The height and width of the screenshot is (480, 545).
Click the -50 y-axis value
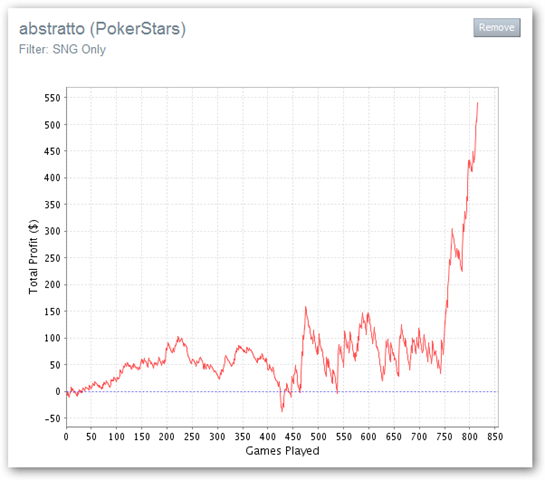(52, 418)
